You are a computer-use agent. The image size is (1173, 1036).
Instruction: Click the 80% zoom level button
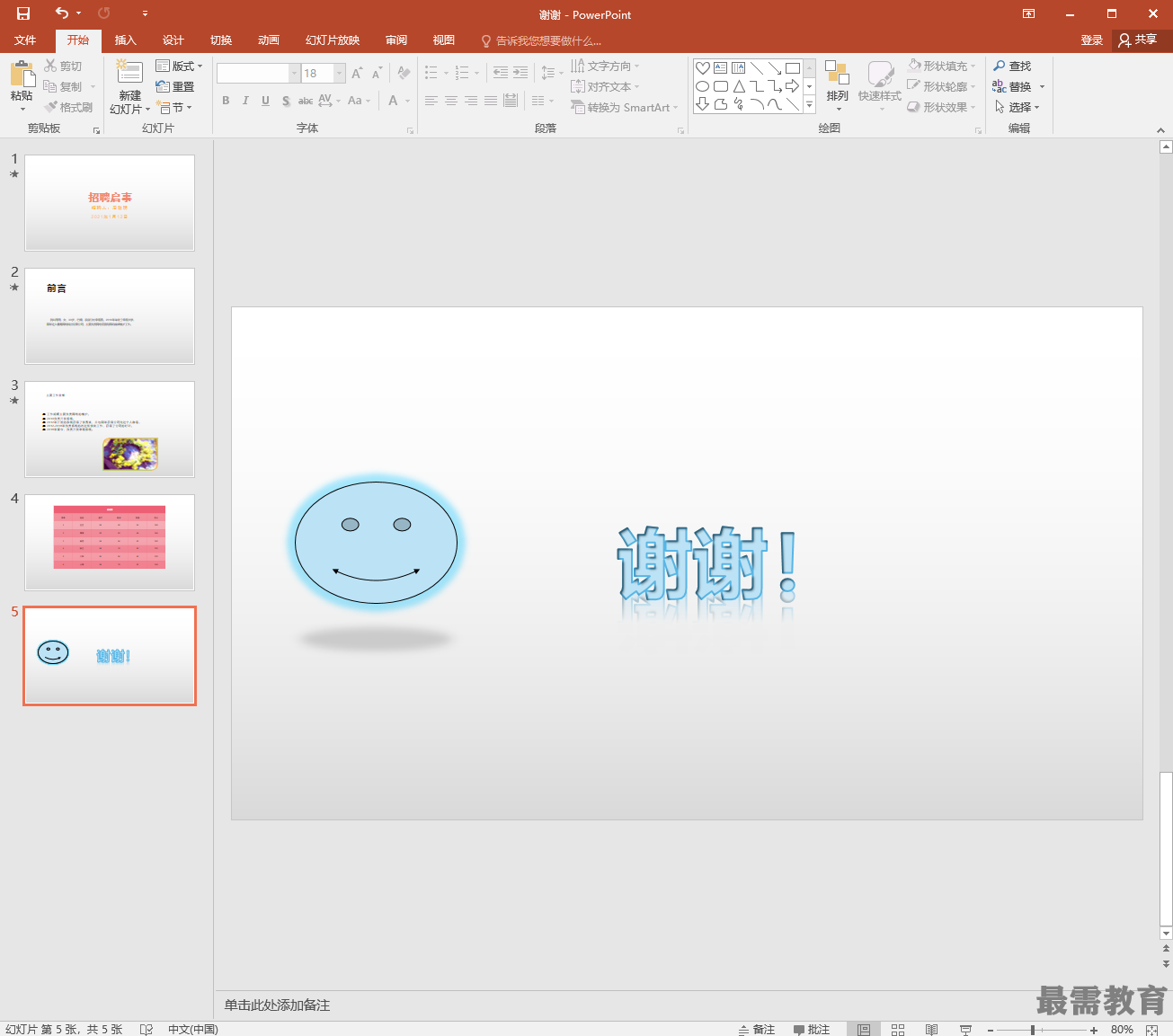[x=1122, y=1030]
